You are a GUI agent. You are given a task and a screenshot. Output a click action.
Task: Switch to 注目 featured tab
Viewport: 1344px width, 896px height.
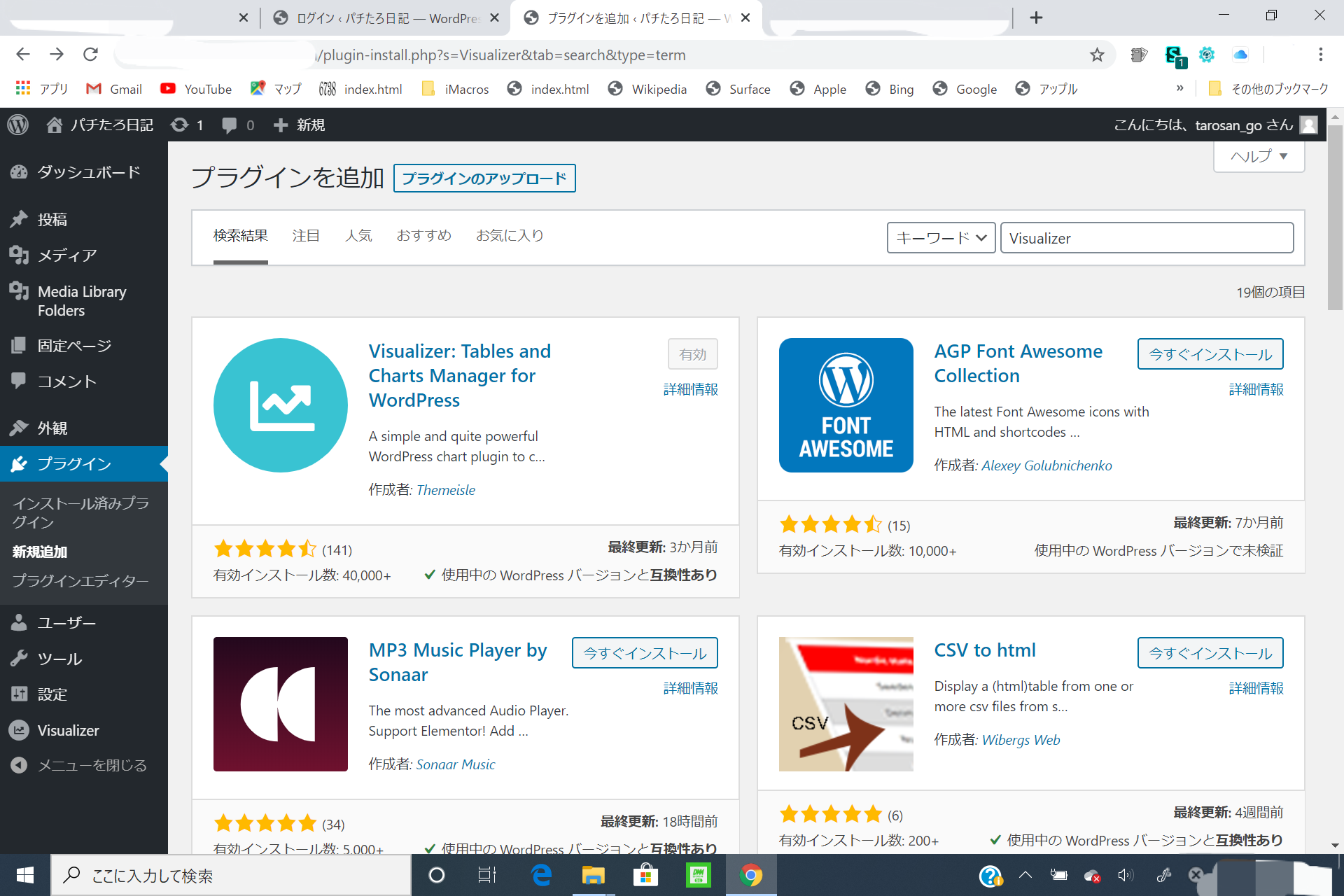(306, 236)
